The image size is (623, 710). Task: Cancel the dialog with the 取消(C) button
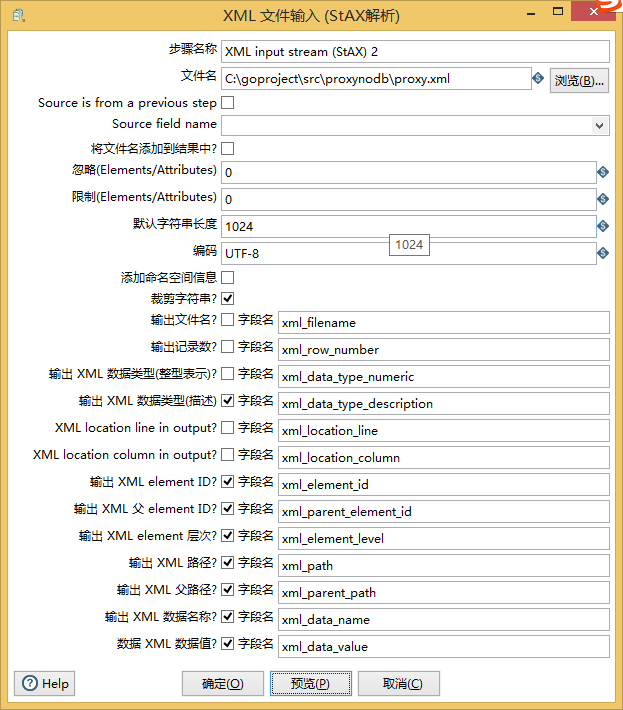click(x=399, y=683)
